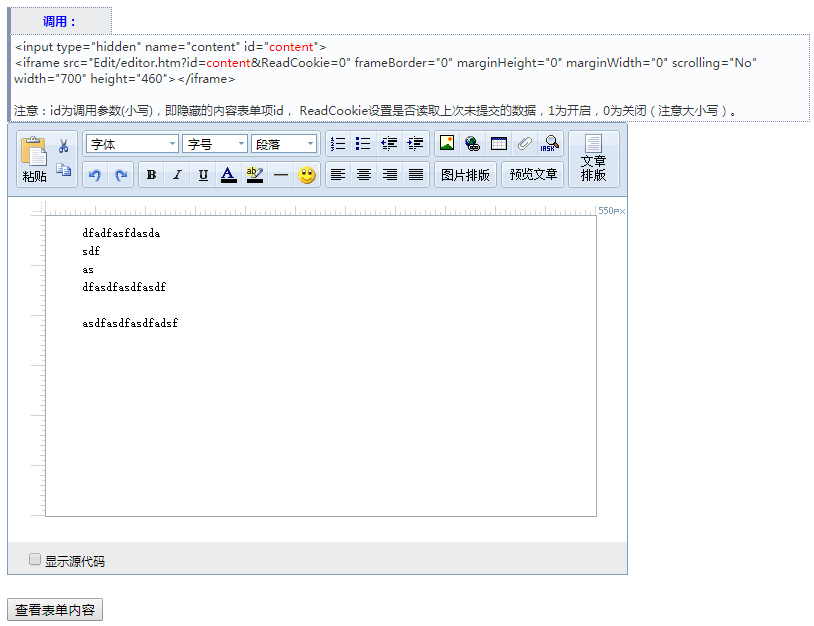Open the 字号 font size dropdown
This screenshot has height=626, width=814.
pos(215,144)
